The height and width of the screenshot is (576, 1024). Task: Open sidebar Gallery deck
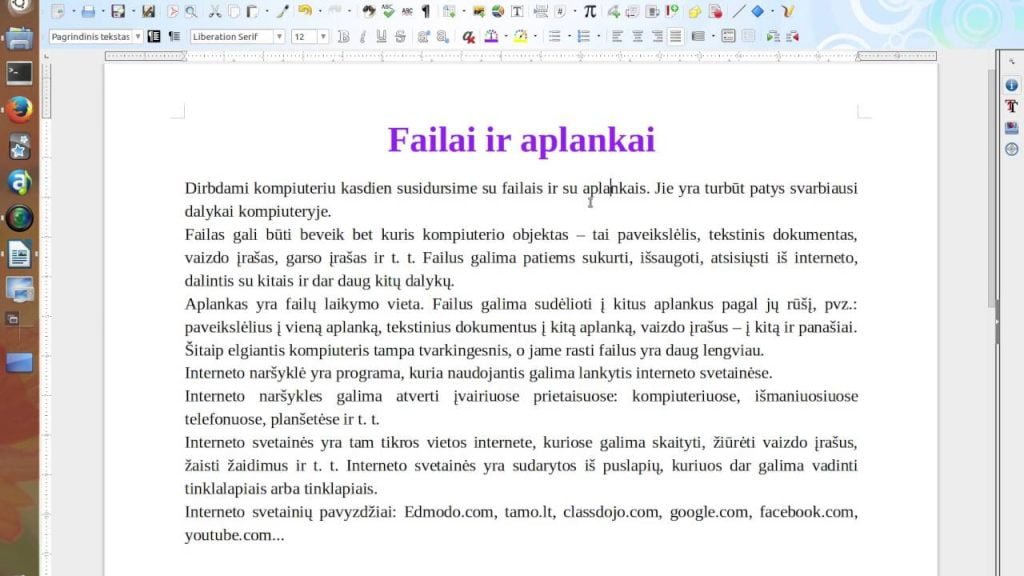1012,127
